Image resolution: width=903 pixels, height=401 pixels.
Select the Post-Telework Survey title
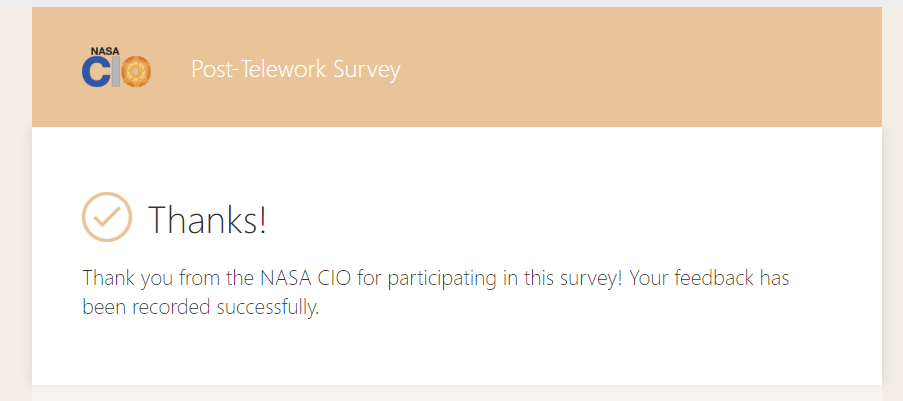pos(295,70)
